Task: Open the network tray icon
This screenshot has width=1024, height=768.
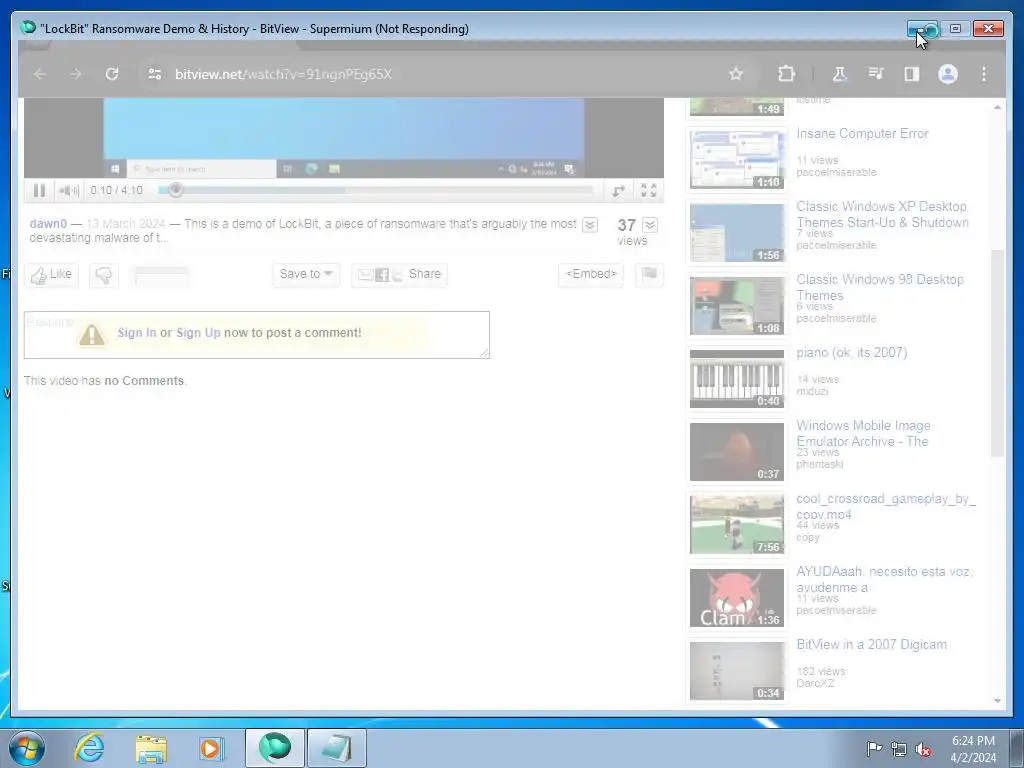Action: click(x=899, y=749)
